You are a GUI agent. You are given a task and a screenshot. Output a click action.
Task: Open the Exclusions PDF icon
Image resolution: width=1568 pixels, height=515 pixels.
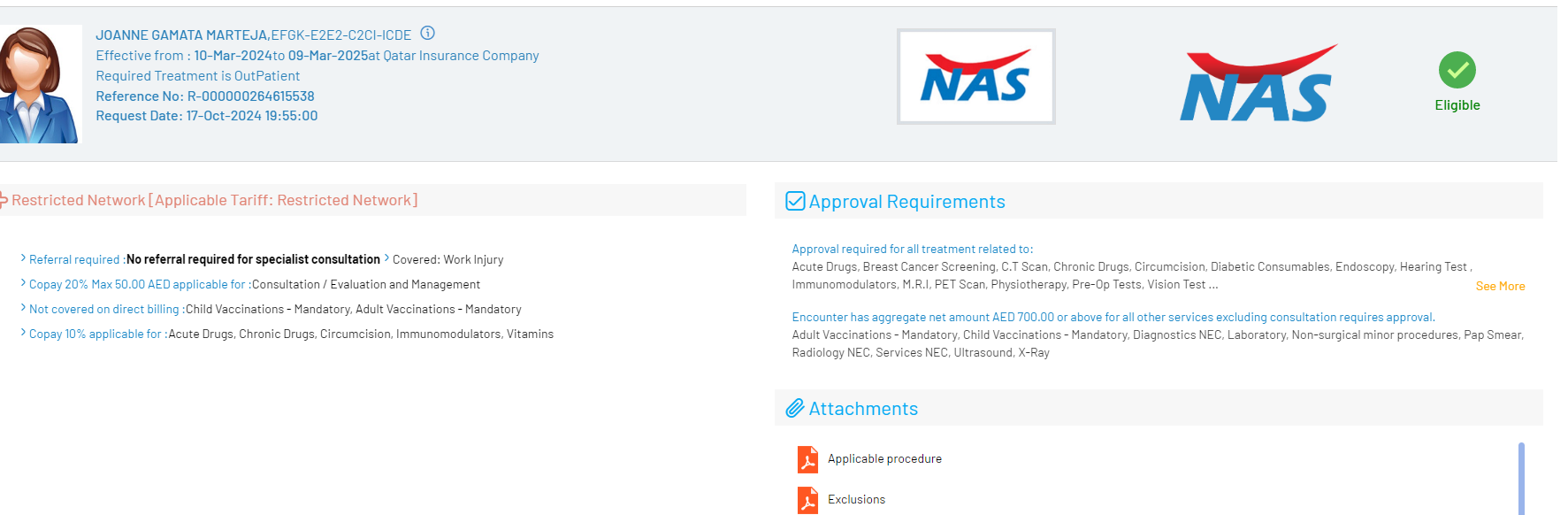(807, 500)
